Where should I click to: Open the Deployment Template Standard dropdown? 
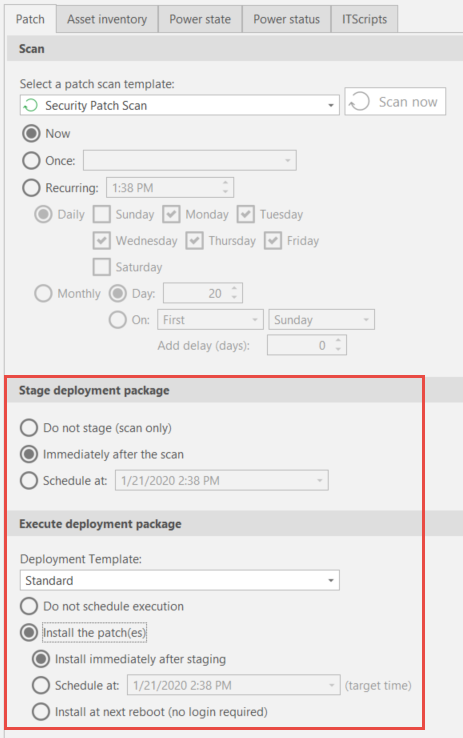[179, 580]
